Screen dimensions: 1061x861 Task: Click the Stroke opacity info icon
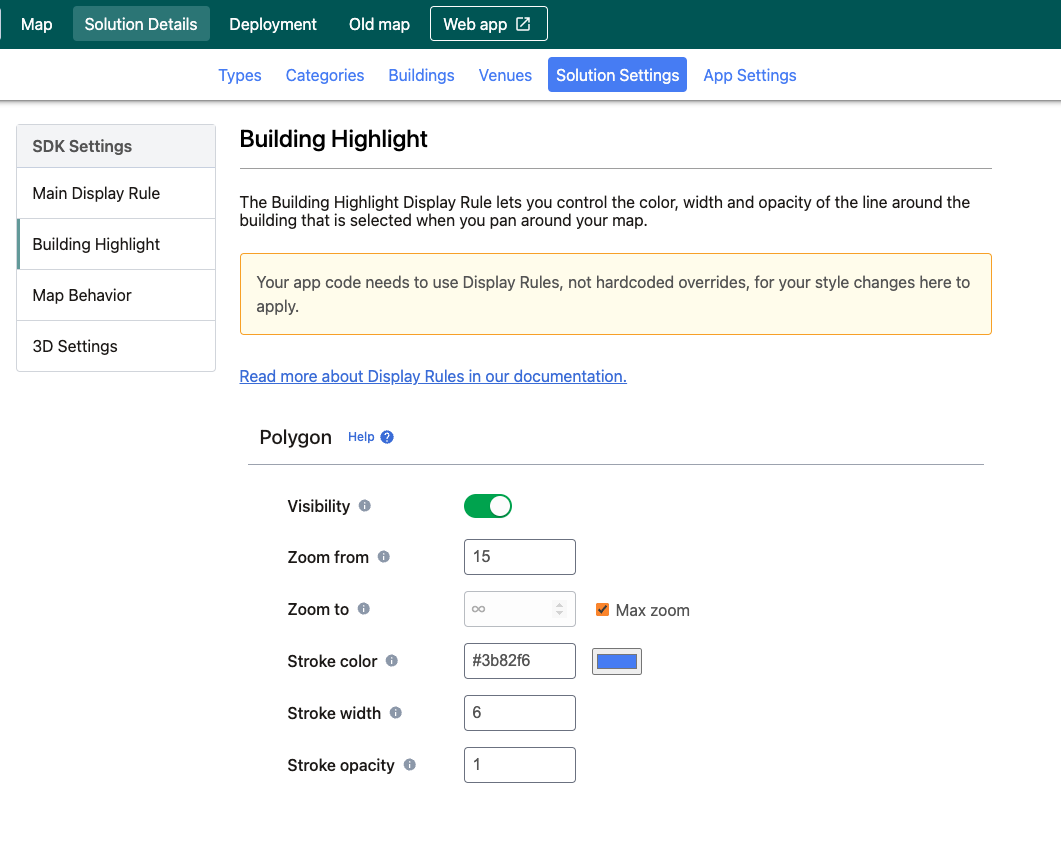pos(410,765)
